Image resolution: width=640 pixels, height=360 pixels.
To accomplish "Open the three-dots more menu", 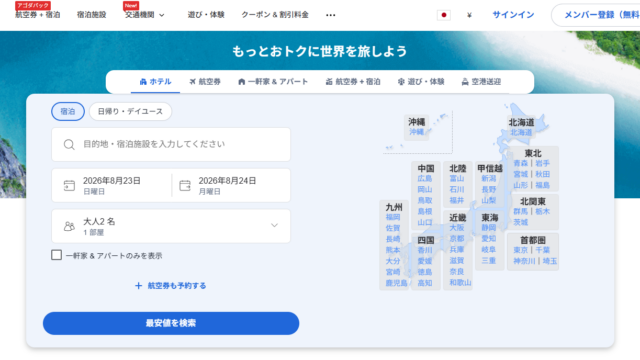I will coord(331,15).
